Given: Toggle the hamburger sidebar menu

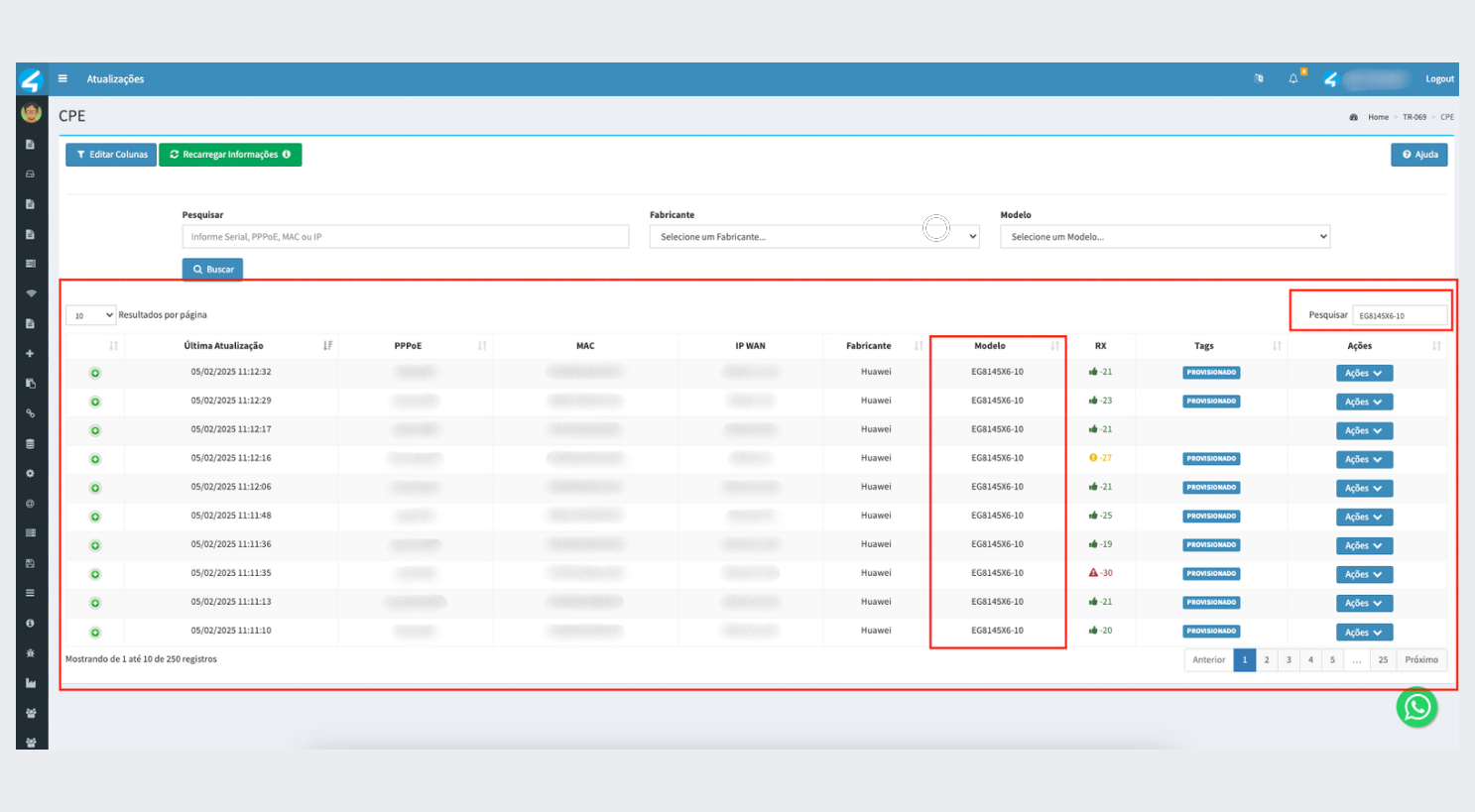Looking at the screenshot, I should coord(62,79).
